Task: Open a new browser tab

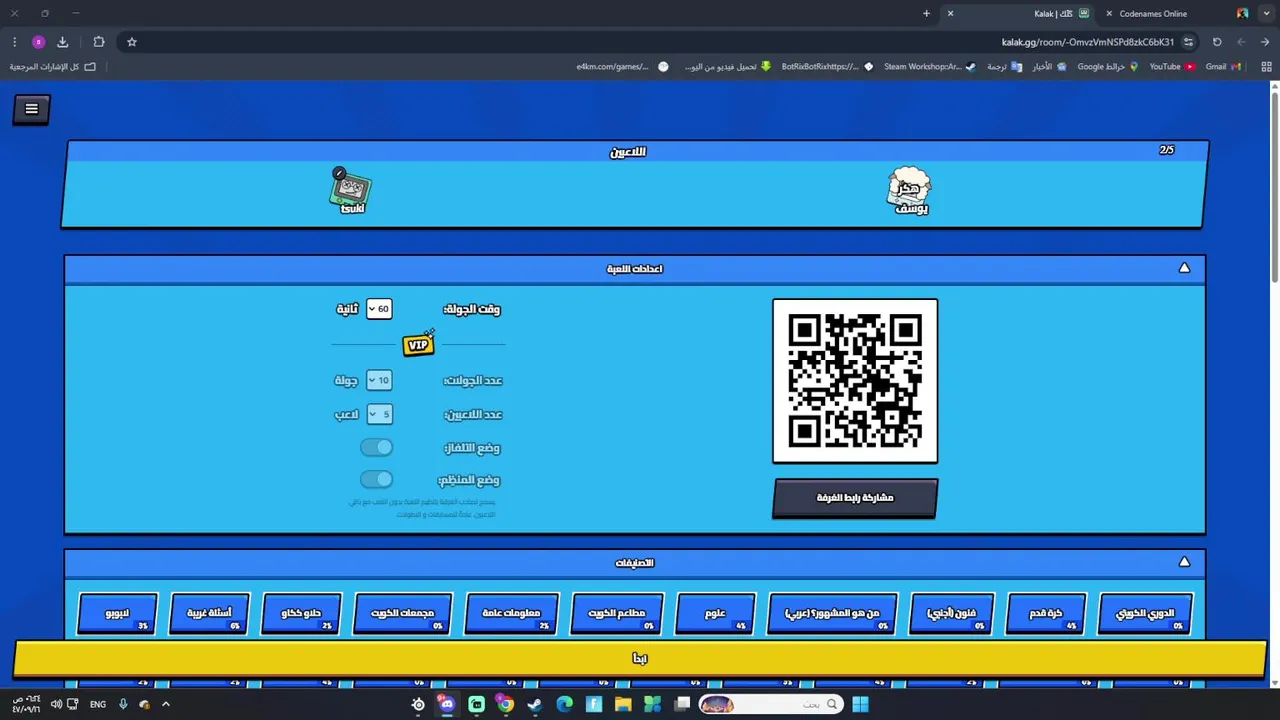Action: [x=926, y=14]
